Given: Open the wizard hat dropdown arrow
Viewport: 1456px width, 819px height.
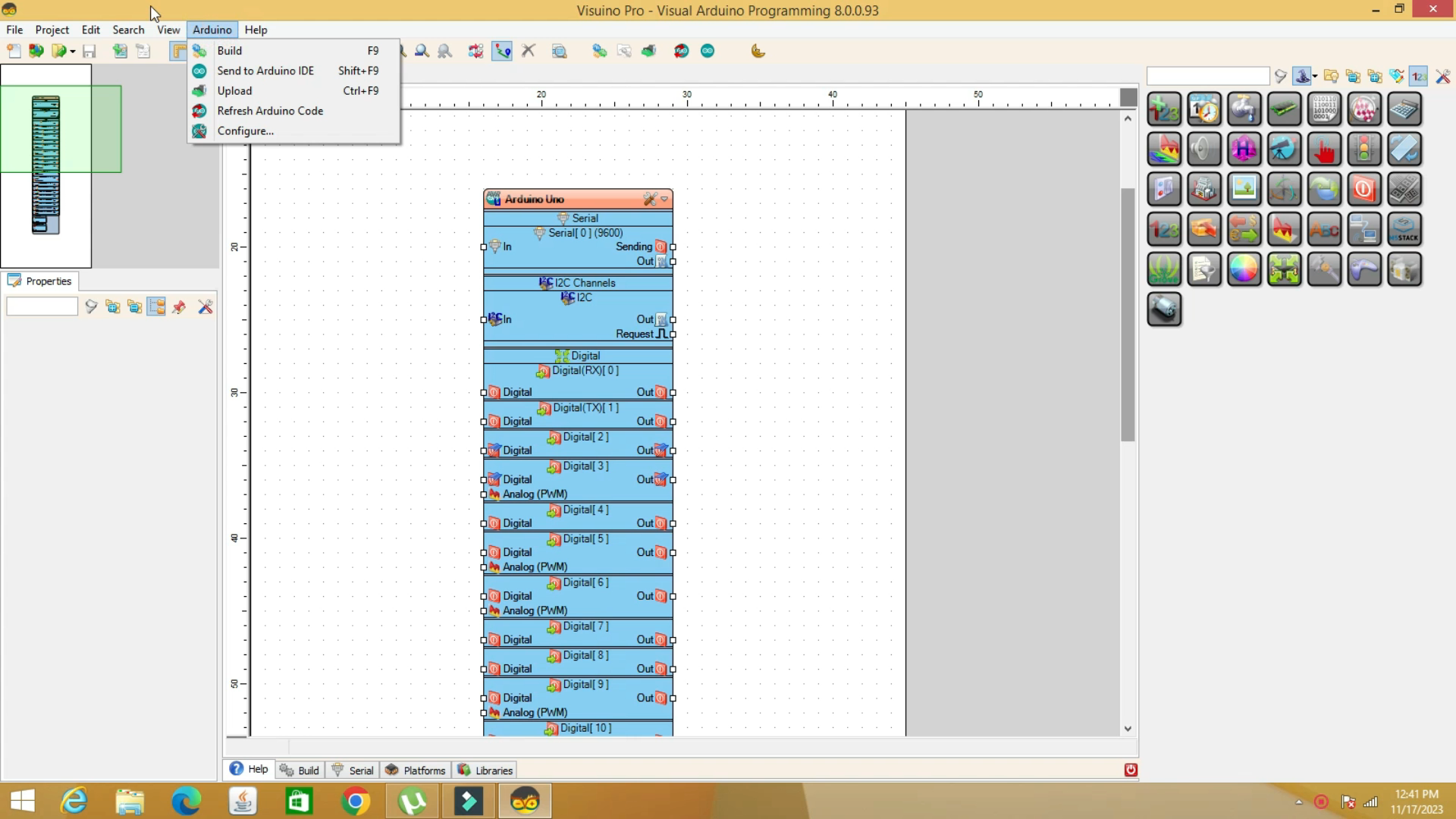Looking at the screenshot, I should point(1314,77).
